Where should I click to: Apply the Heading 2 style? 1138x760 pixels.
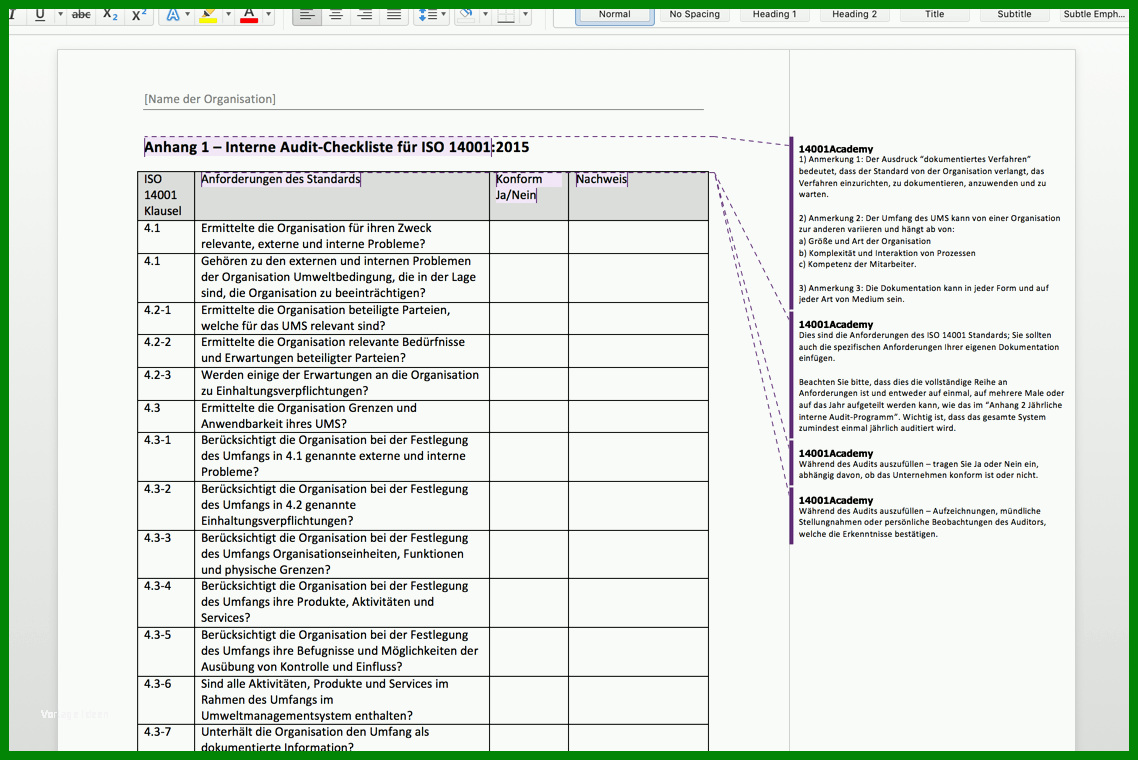coord(854,15)
